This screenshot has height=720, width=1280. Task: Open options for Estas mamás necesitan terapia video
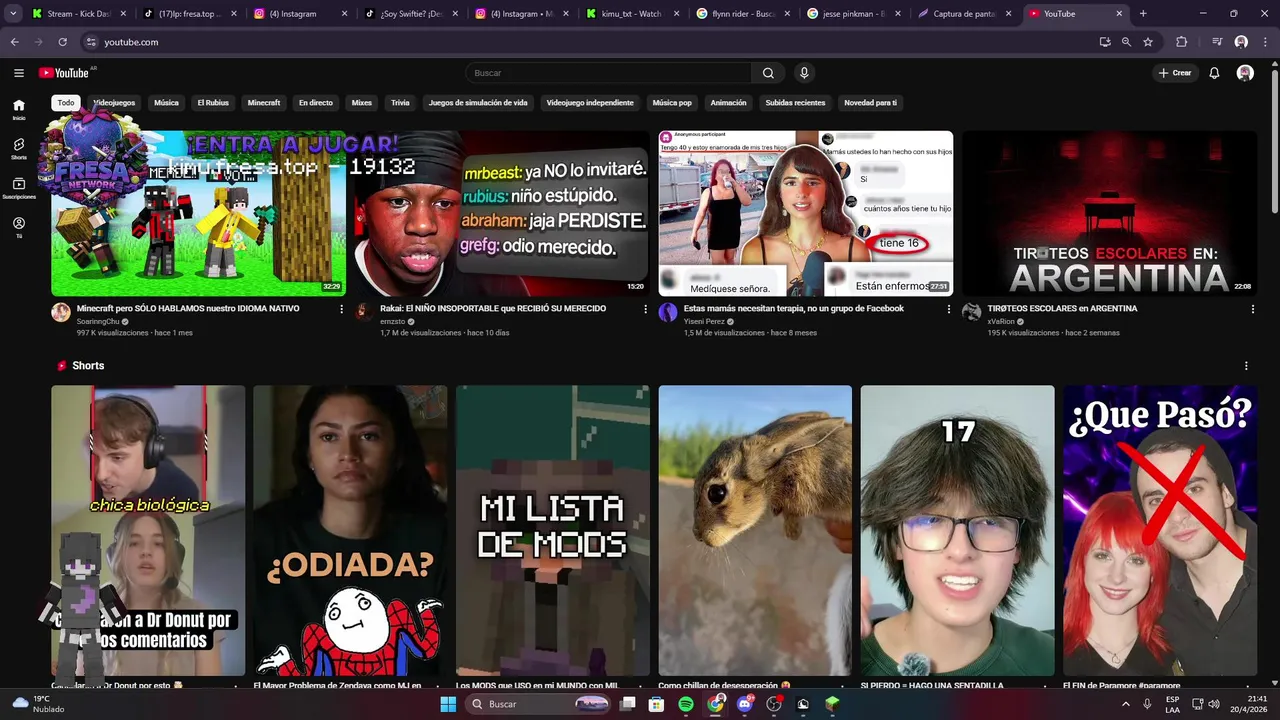[x=949, y=309]
